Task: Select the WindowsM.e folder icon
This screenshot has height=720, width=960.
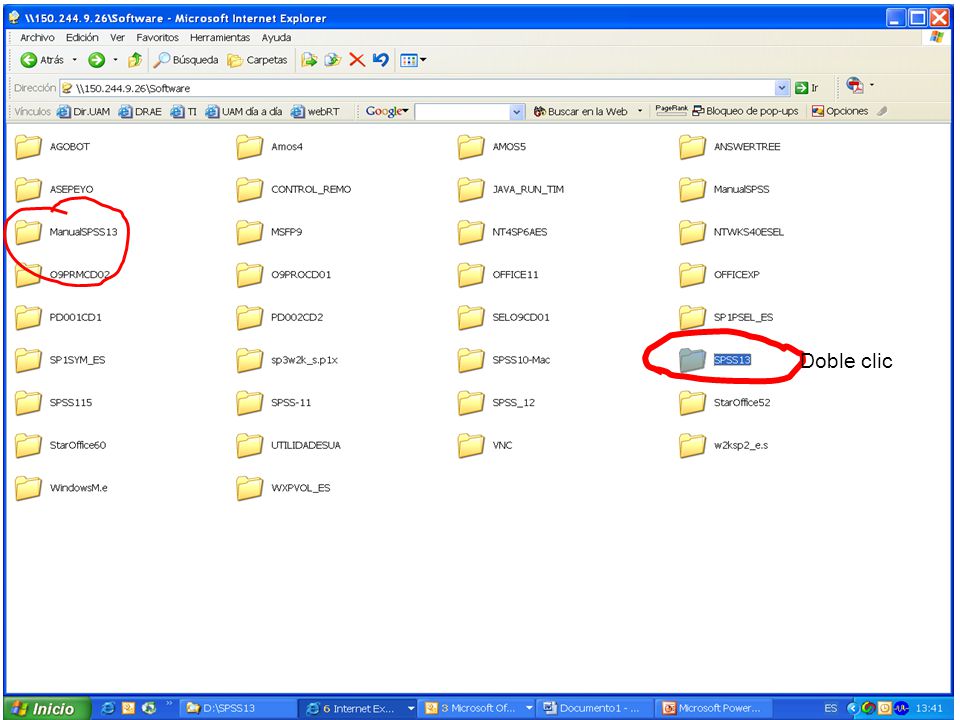Action: click(28, 488)
